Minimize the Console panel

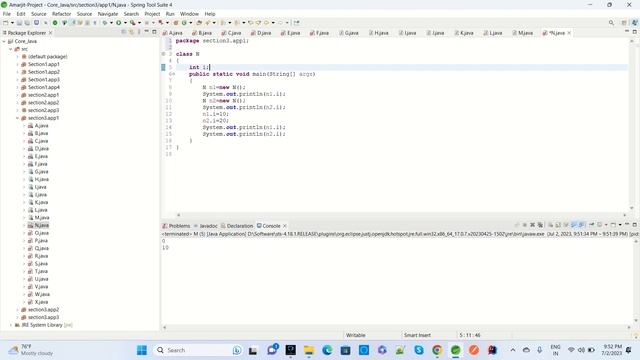coord(627,224)
